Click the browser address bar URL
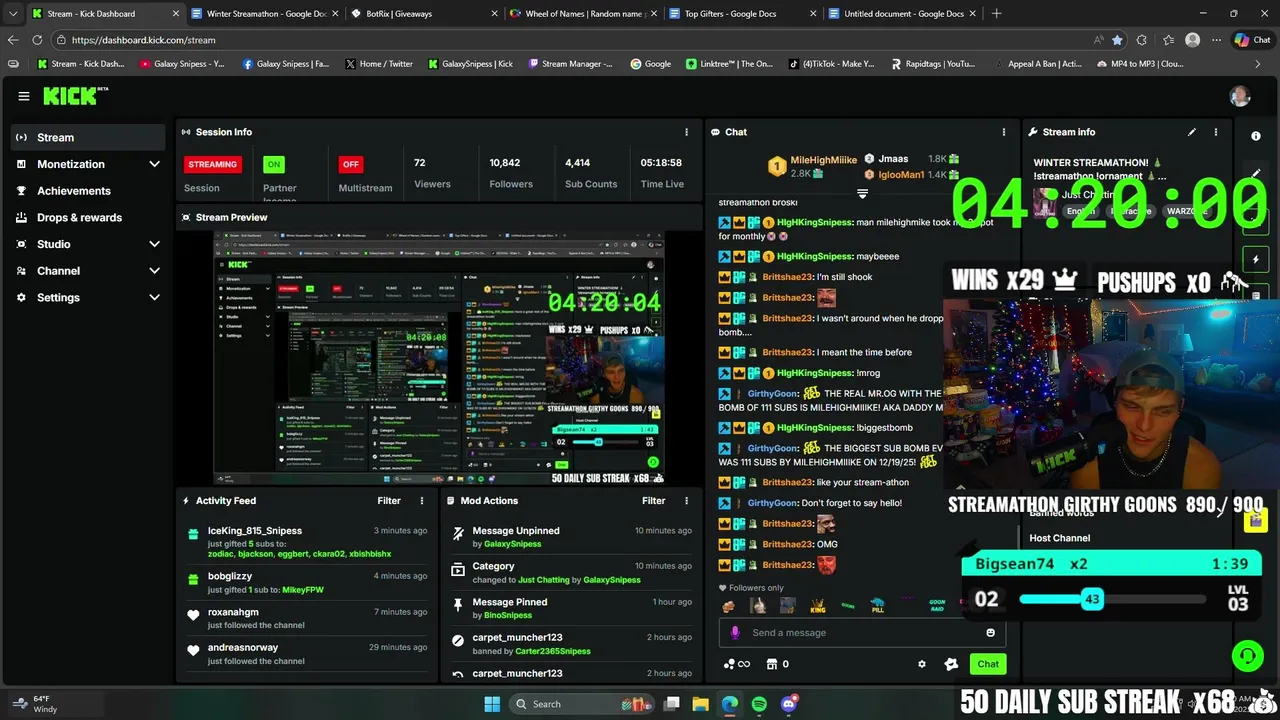 point(144,40)
